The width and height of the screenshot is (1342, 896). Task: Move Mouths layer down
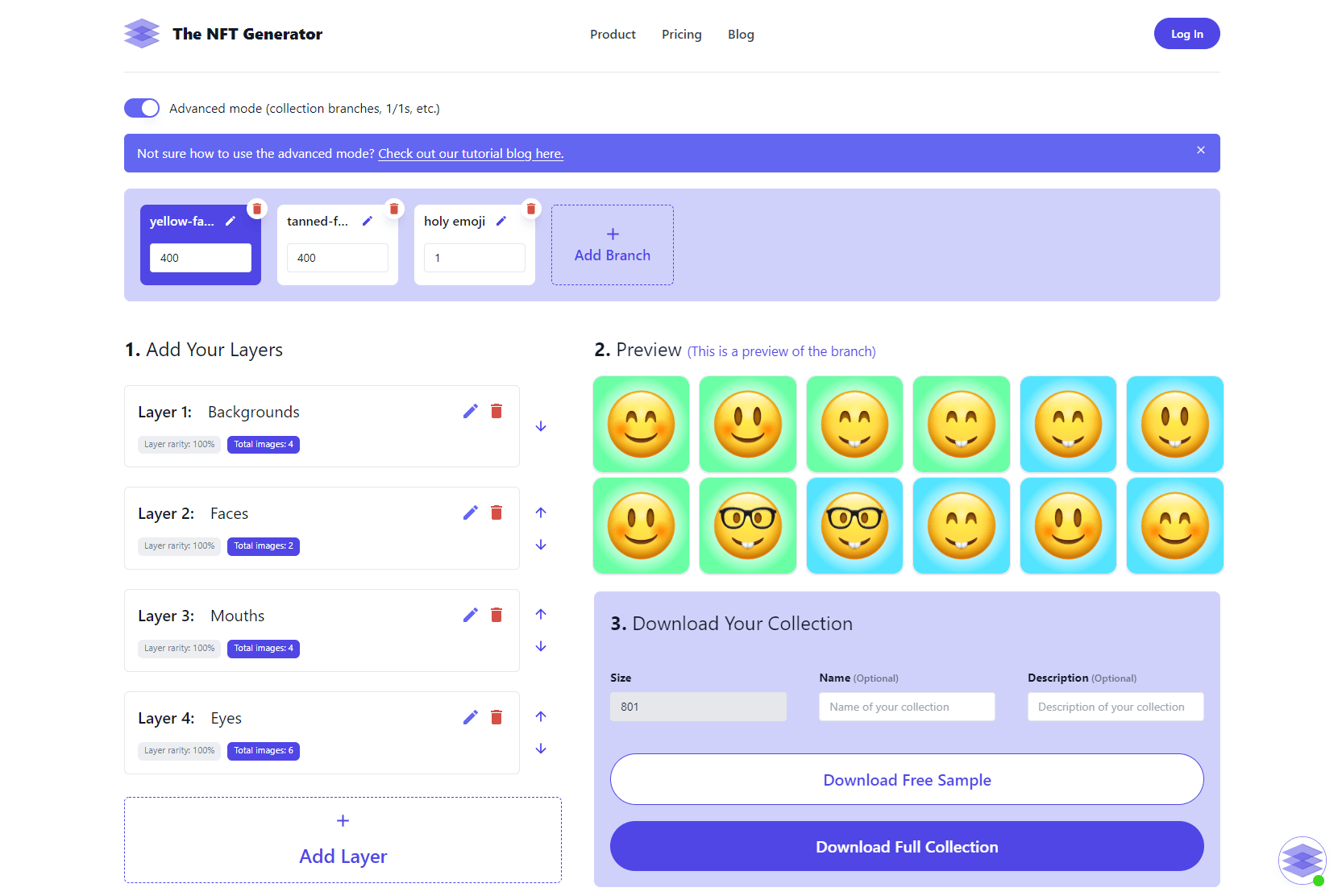(x=541, y=646)
